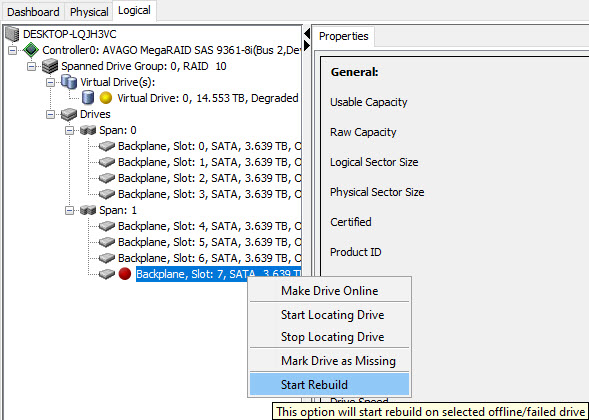Click the Spanned Drive Group stack icon
Image resolution: width=589 pixels, height=420 pixels.
[50, 66]
